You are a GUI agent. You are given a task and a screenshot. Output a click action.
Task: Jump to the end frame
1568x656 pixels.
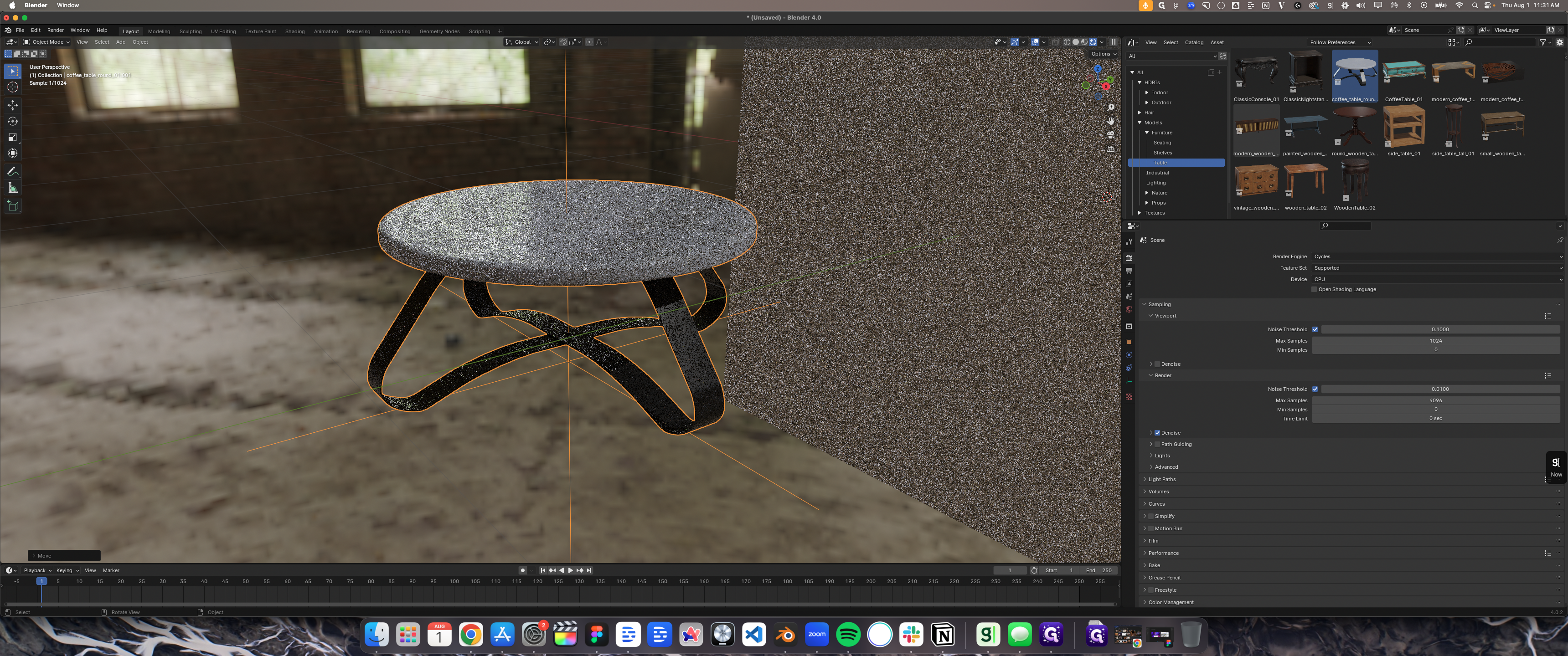(589, 570)
